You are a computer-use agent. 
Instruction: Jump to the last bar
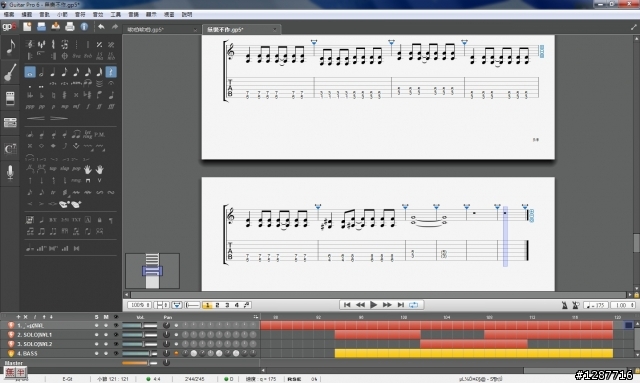[x=400, y=305]
